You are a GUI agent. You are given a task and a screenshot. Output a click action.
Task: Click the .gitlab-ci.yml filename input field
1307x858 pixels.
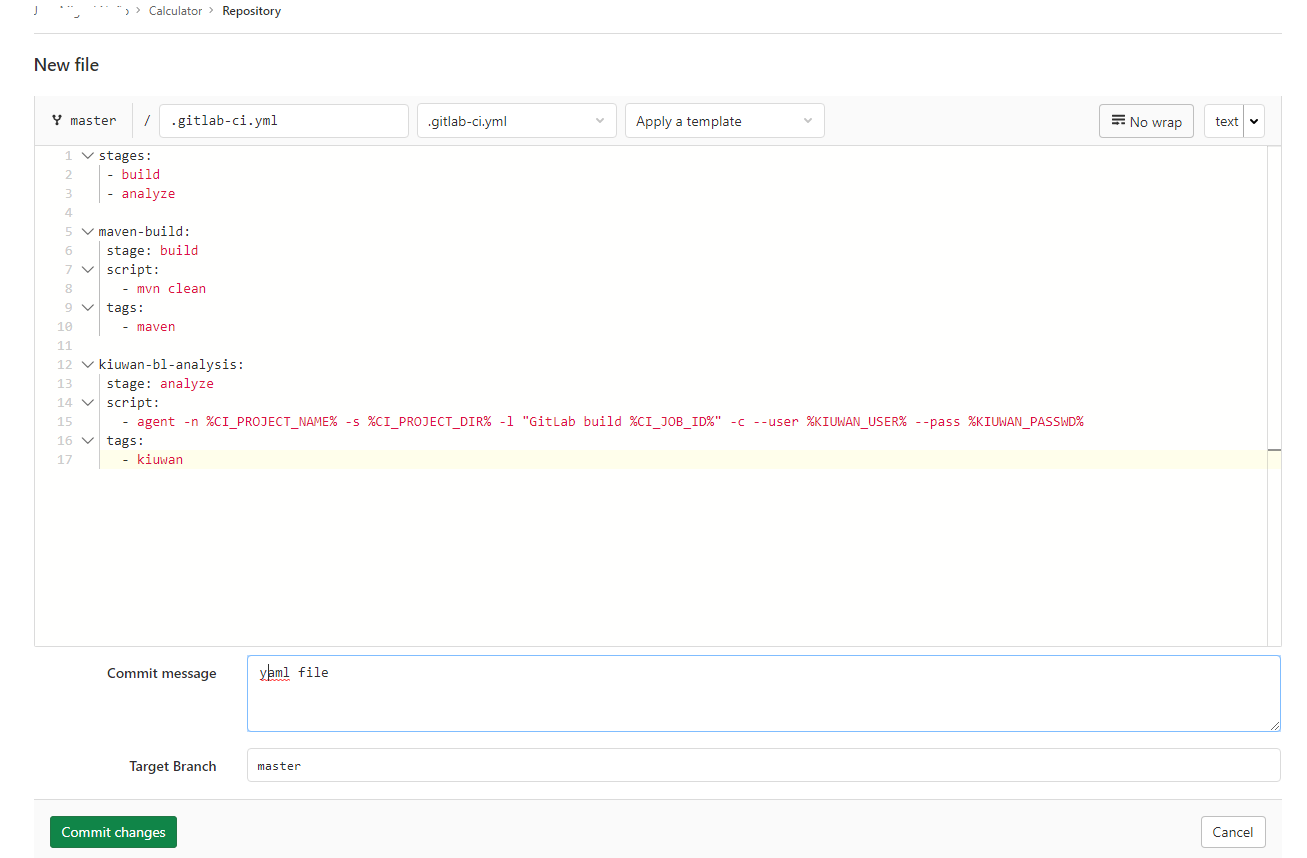point(283,120)
